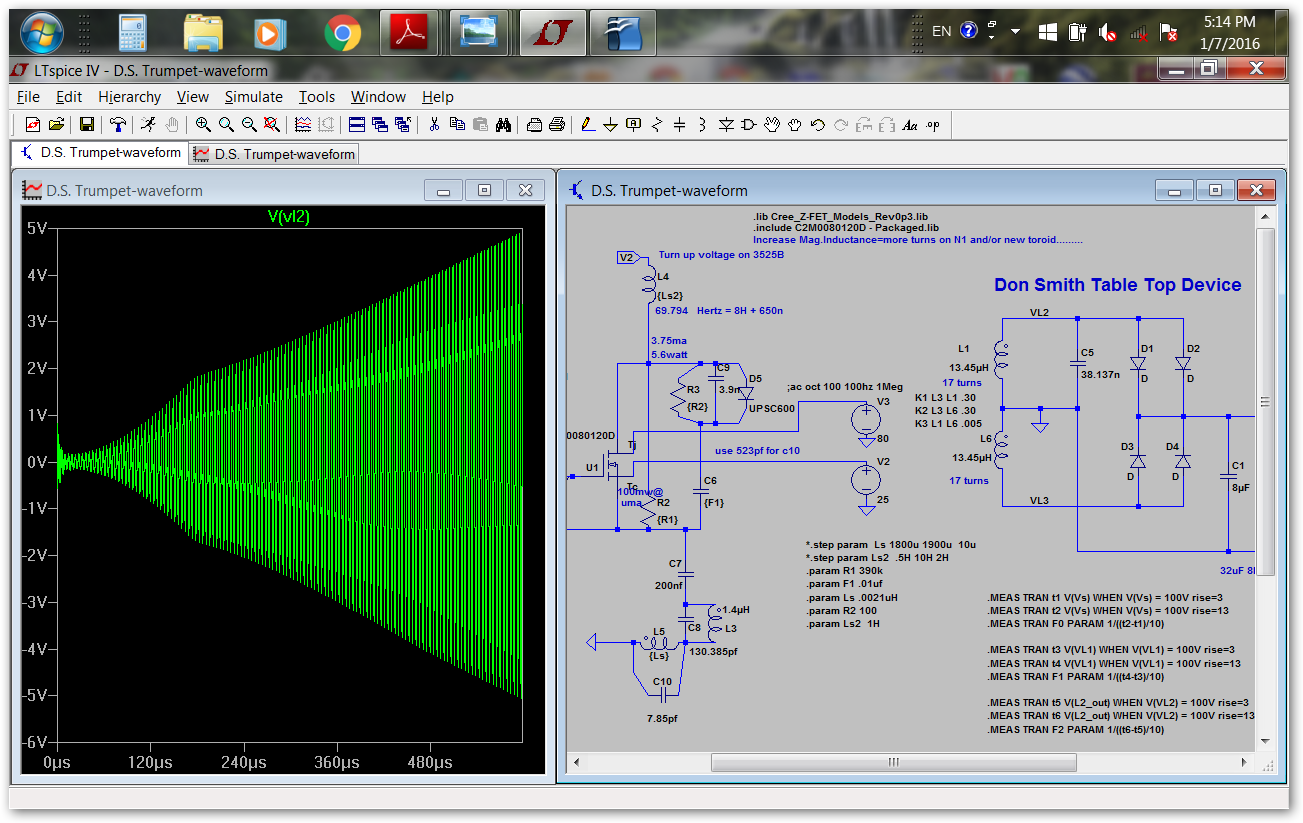Open Adobe Reader from the taskbar
This screenshot has width=1303, height=823.
pyautogui.click(x=410, y=33)
